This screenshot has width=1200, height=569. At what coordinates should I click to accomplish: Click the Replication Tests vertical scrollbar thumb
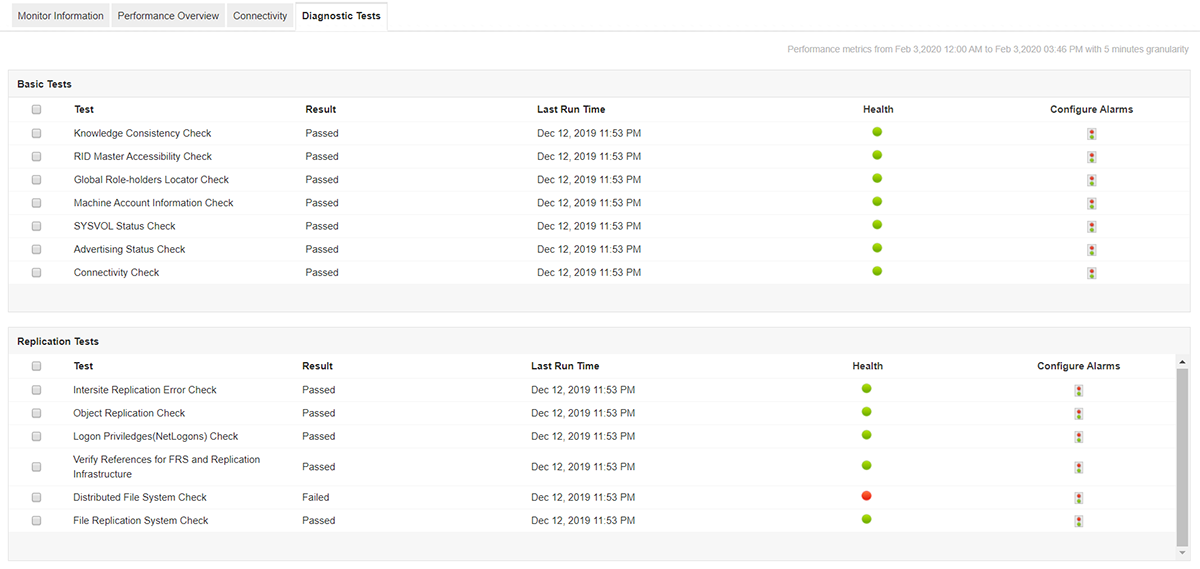[x=1182, y=450]
